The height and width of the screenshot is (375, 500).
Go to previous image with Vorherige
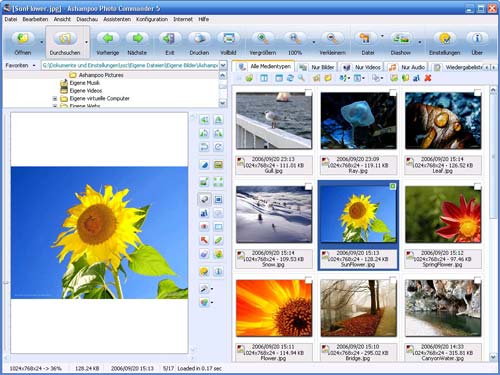[107, 39]
